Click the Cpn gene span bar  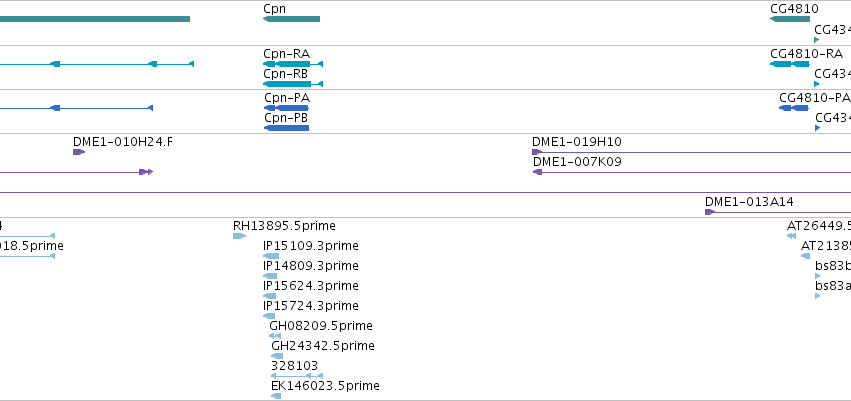[x=291, y=19]
